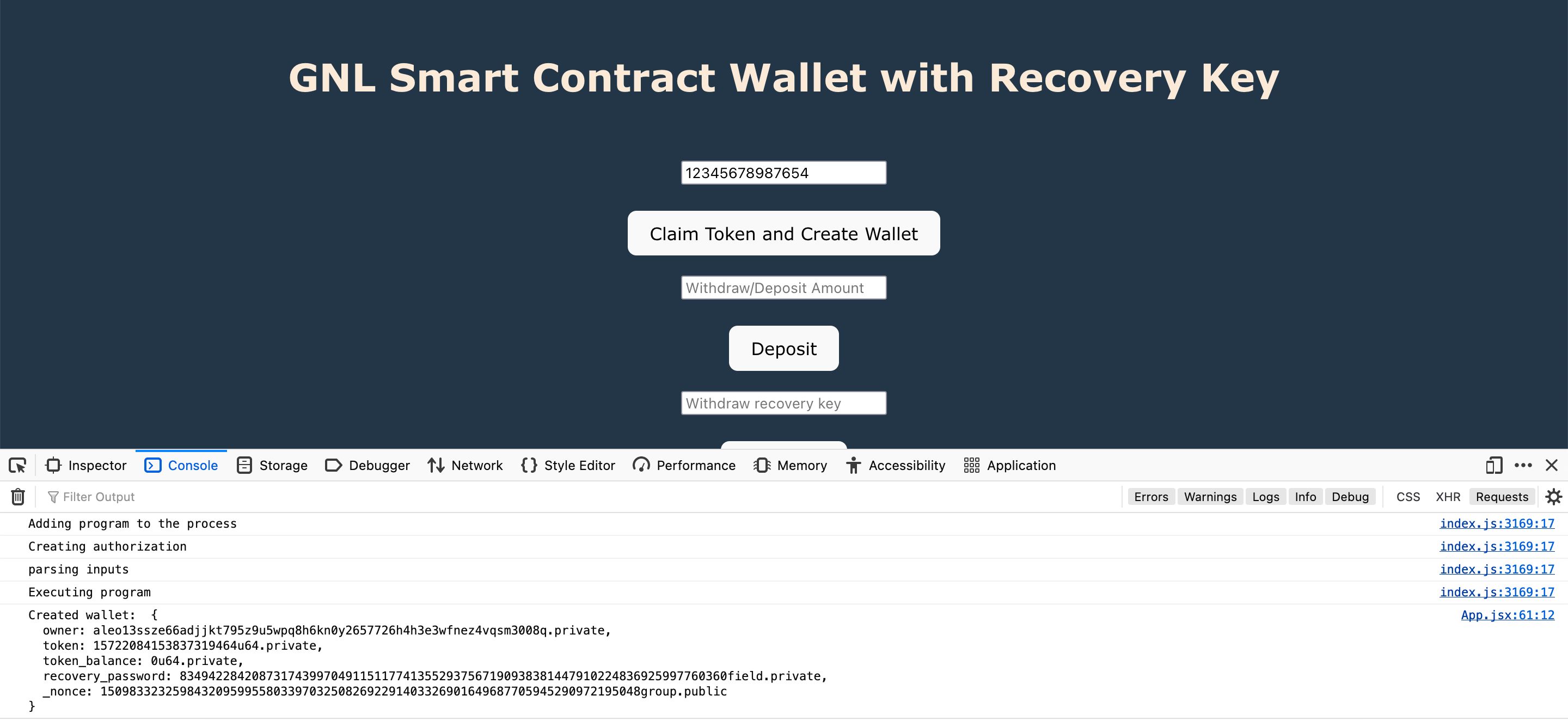Switch to the XHR tab
Screen dimensions: 1568x720
point(1447,496)
